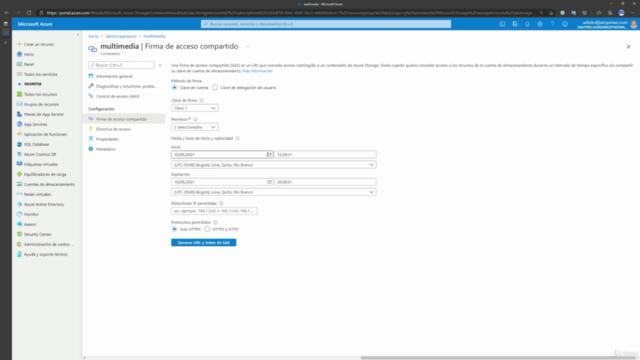640x360 pixels.
Task: Click Crear un recurso plus icon
Action: [19, 44]
